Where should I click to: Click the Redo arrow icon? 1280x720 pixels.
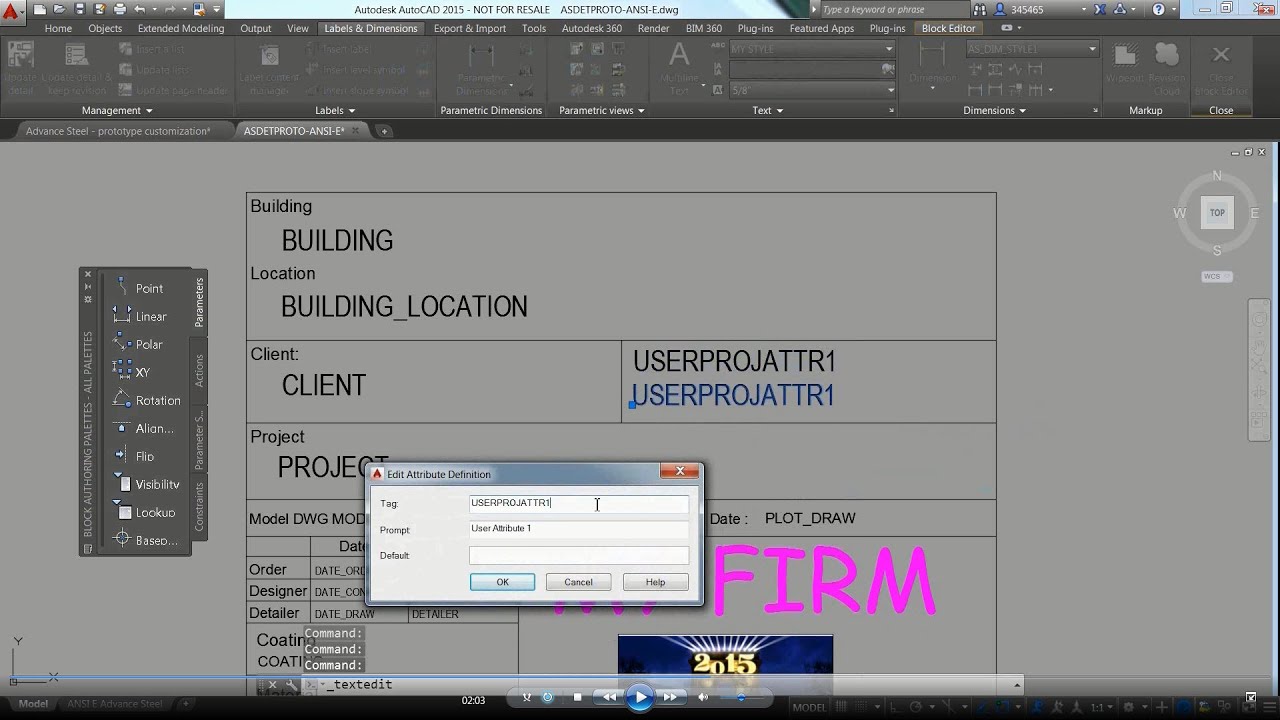[171, 9]
